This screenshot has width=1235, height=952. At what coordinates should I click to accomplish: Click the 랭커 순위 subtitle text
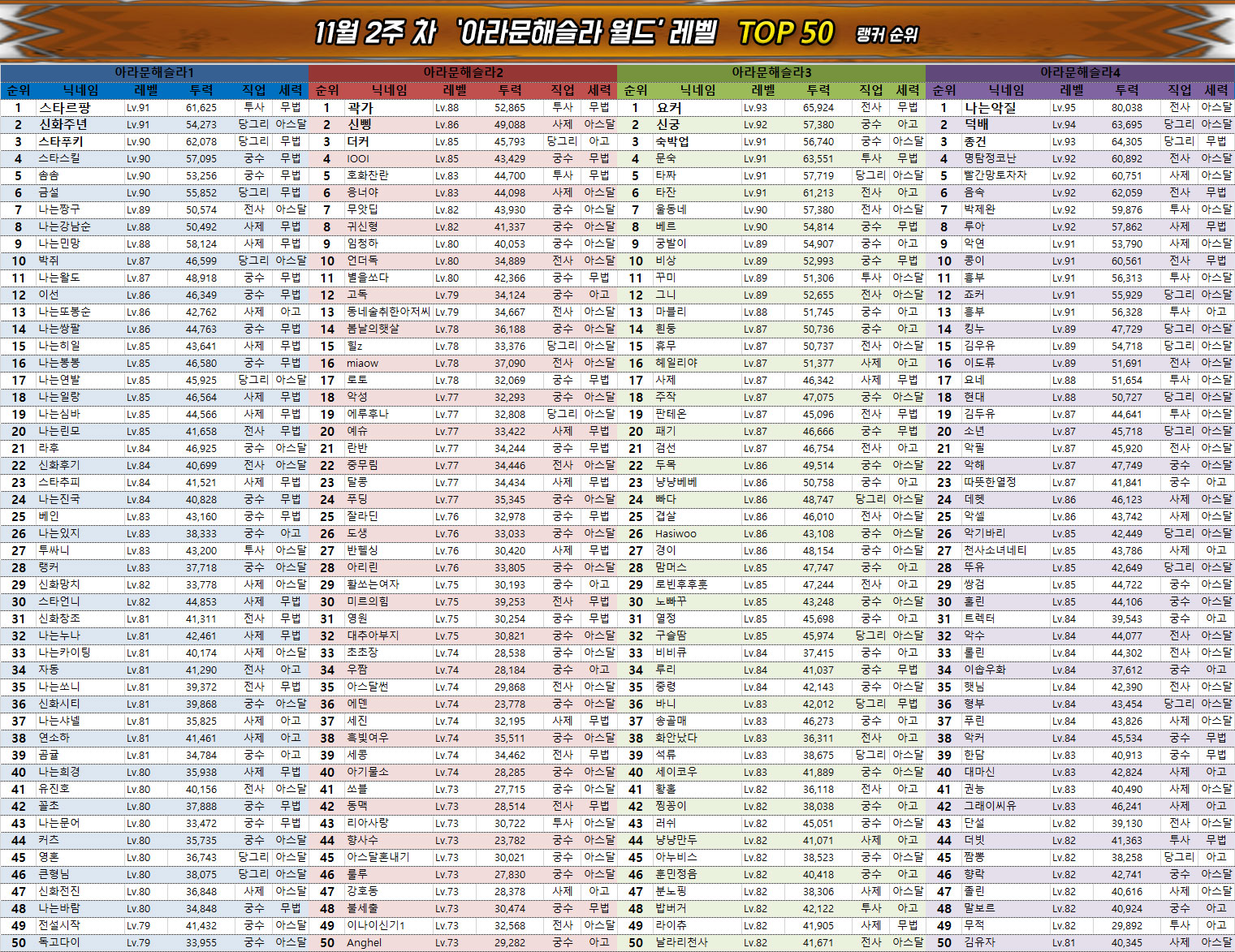[887, 35]
